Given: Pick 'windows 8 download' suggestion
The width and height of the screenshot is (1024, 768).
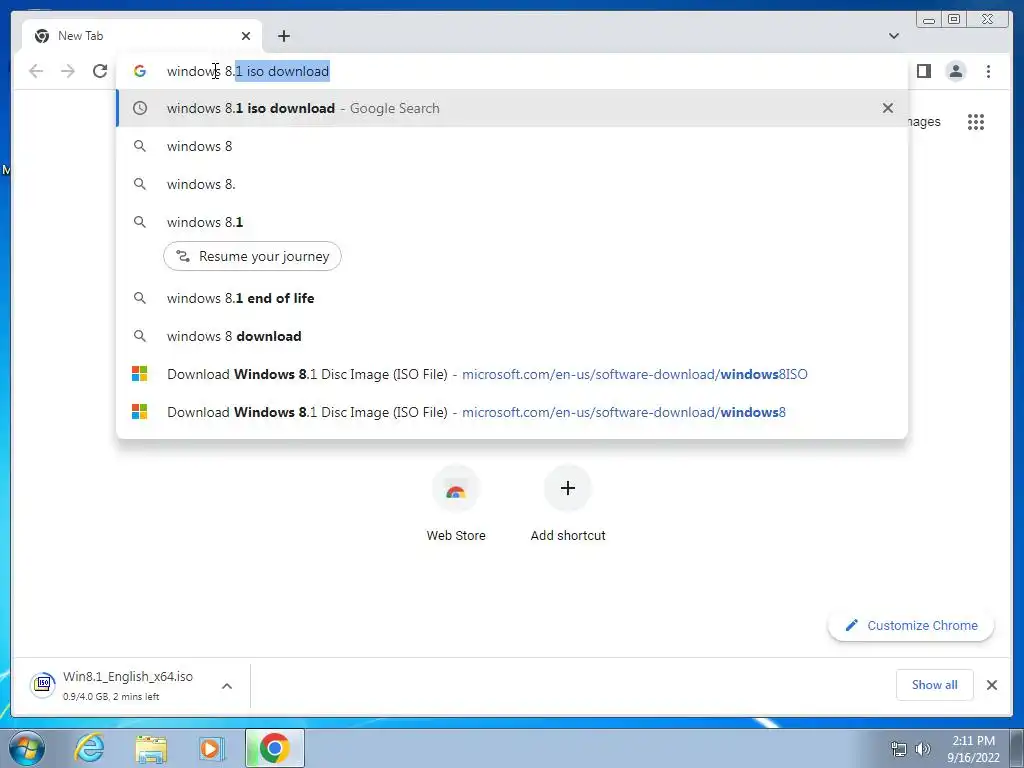Looking at the screenshot, I should (512, 336).
